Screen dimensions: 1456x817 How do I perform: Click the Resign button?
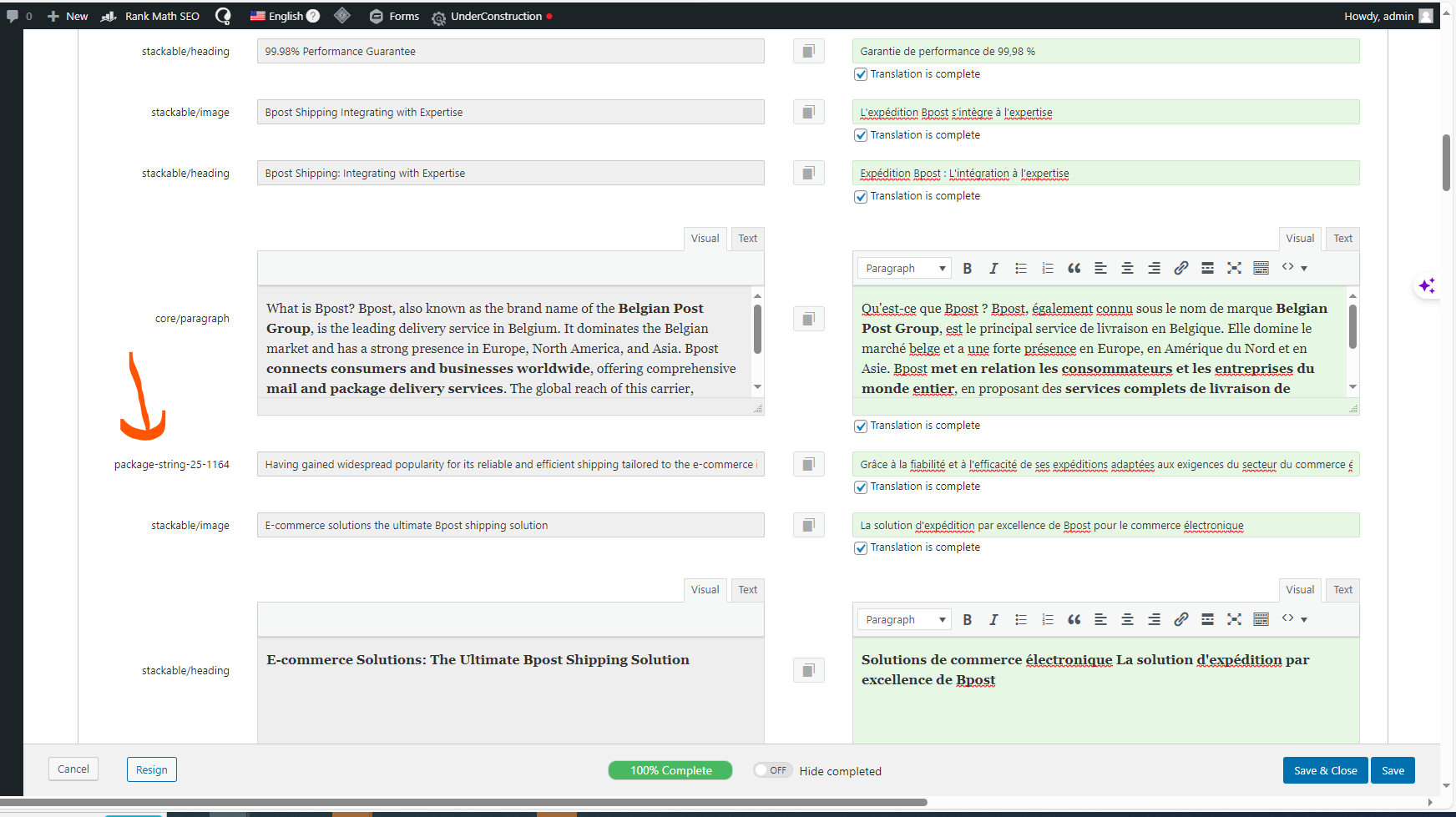(152, 769)
